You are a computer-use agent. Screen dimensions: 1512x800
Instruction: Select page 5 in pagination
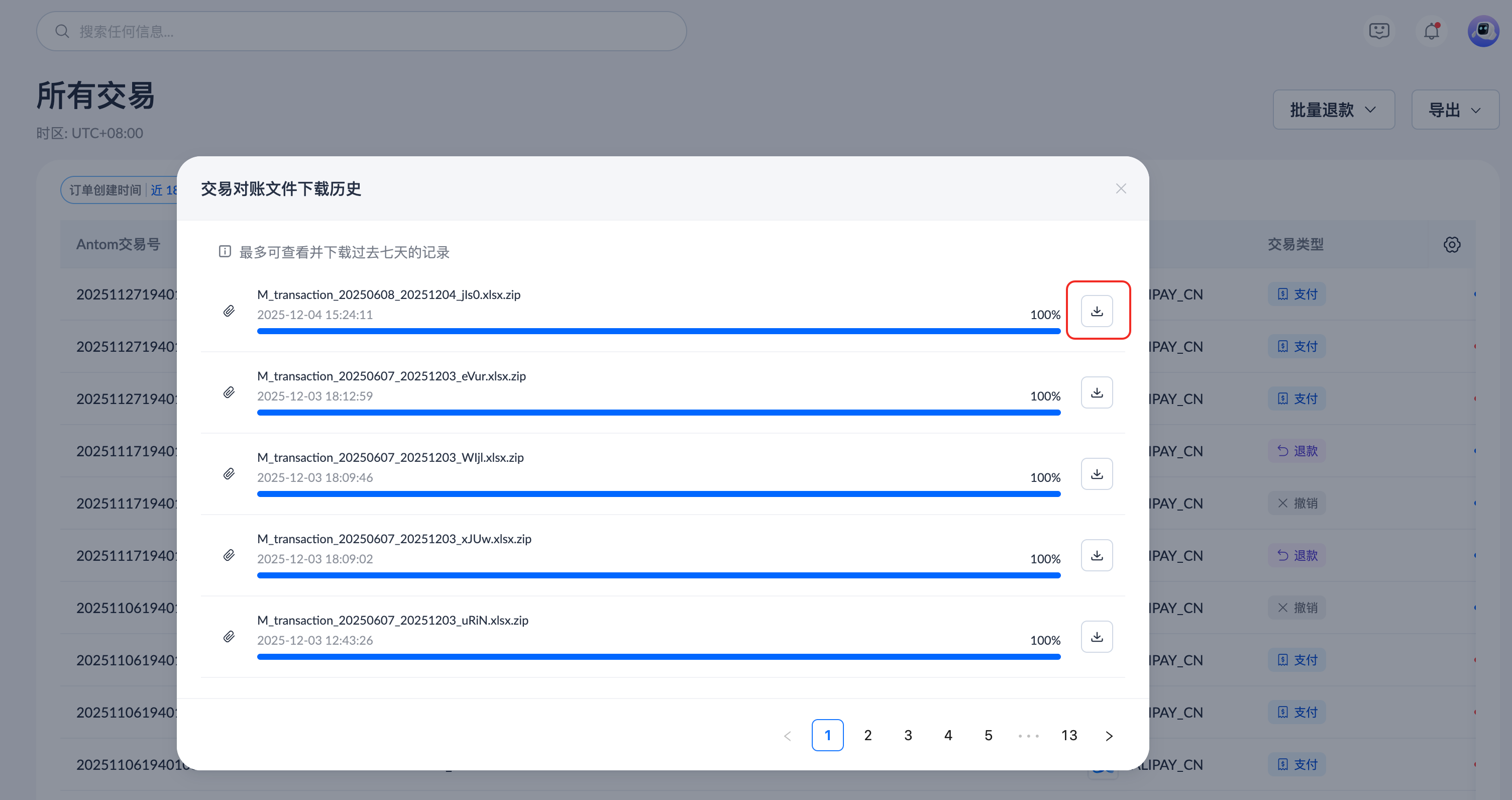[989, 735]
